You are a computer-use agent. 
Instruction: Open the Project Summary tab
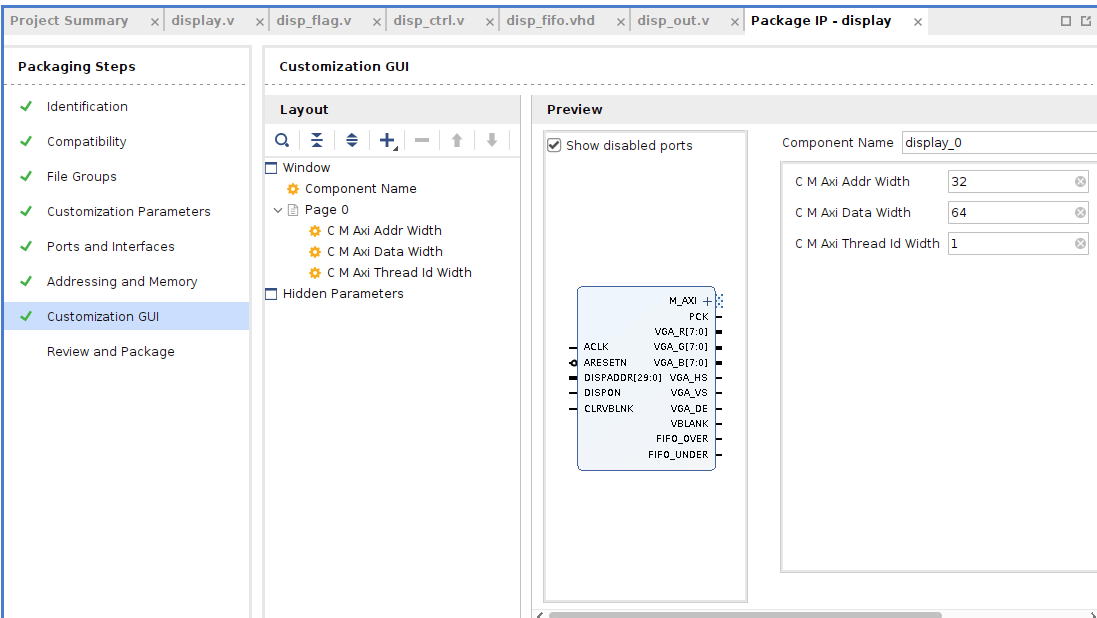pos(69,21)
